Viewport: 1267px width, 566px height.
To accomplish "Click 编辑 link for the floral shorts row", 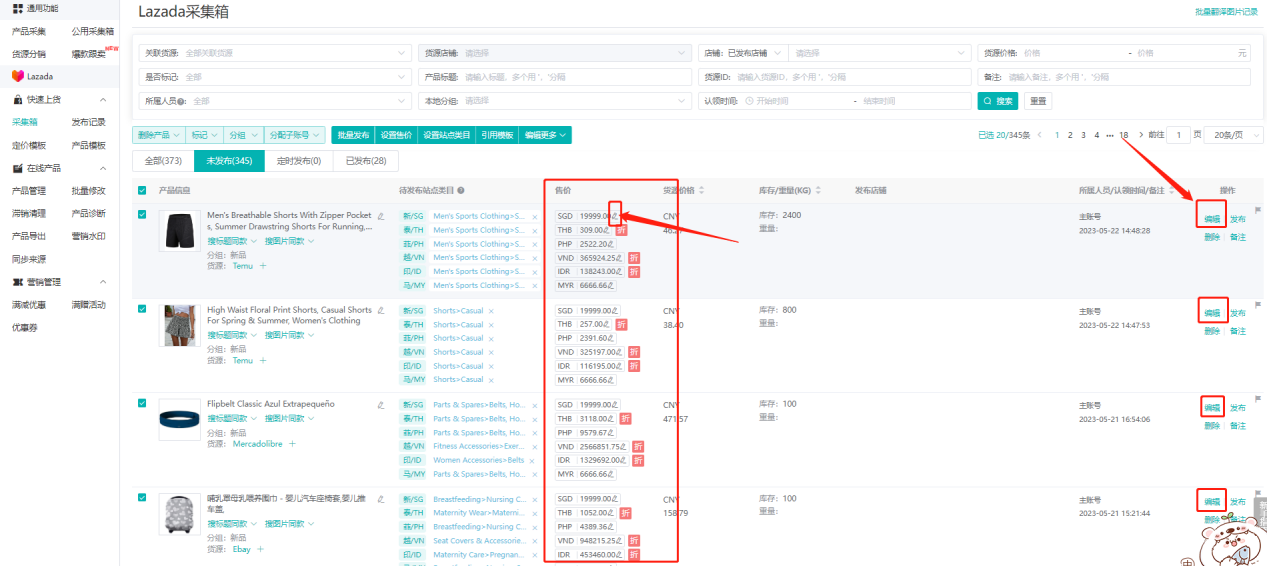I will [x=1211, y=313].
